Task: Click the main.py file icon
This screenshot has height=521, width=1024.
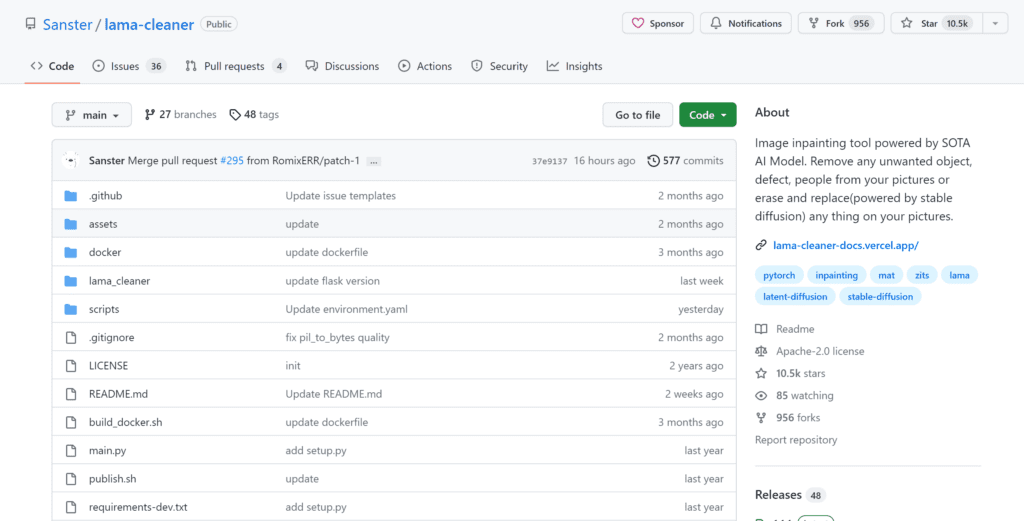Action: pos(71,450)
